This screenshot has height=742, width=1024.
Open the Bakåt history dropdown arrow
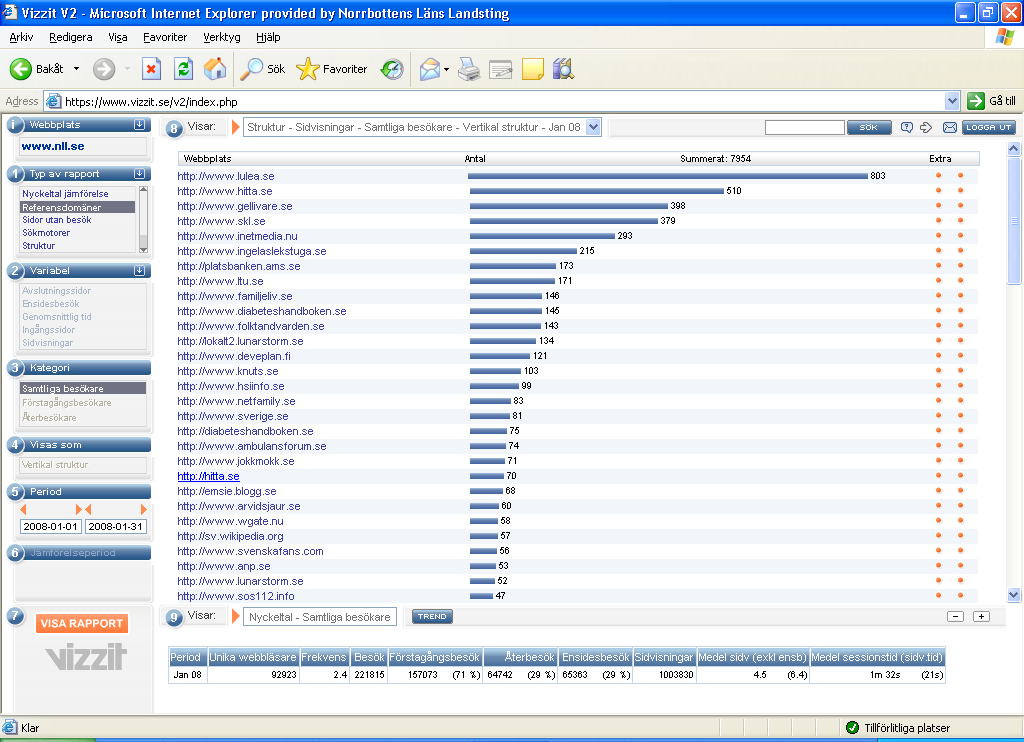tap(76, 69)
